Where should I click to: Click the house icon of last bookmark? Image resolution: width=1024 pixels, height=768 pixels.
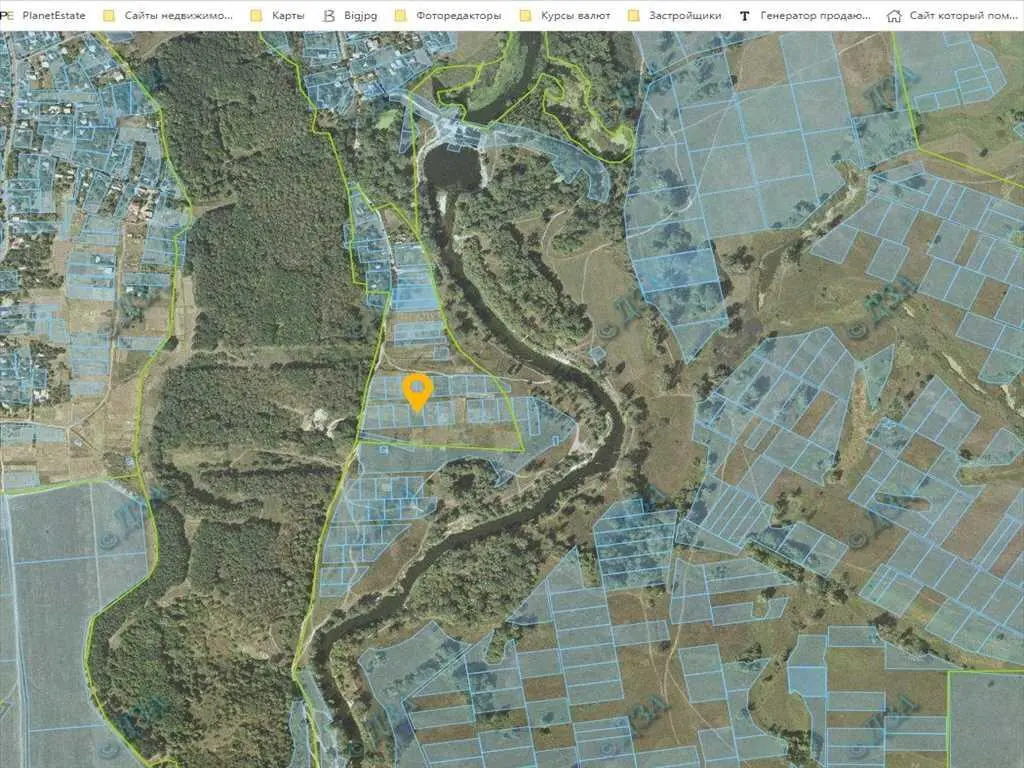[894, 16]
